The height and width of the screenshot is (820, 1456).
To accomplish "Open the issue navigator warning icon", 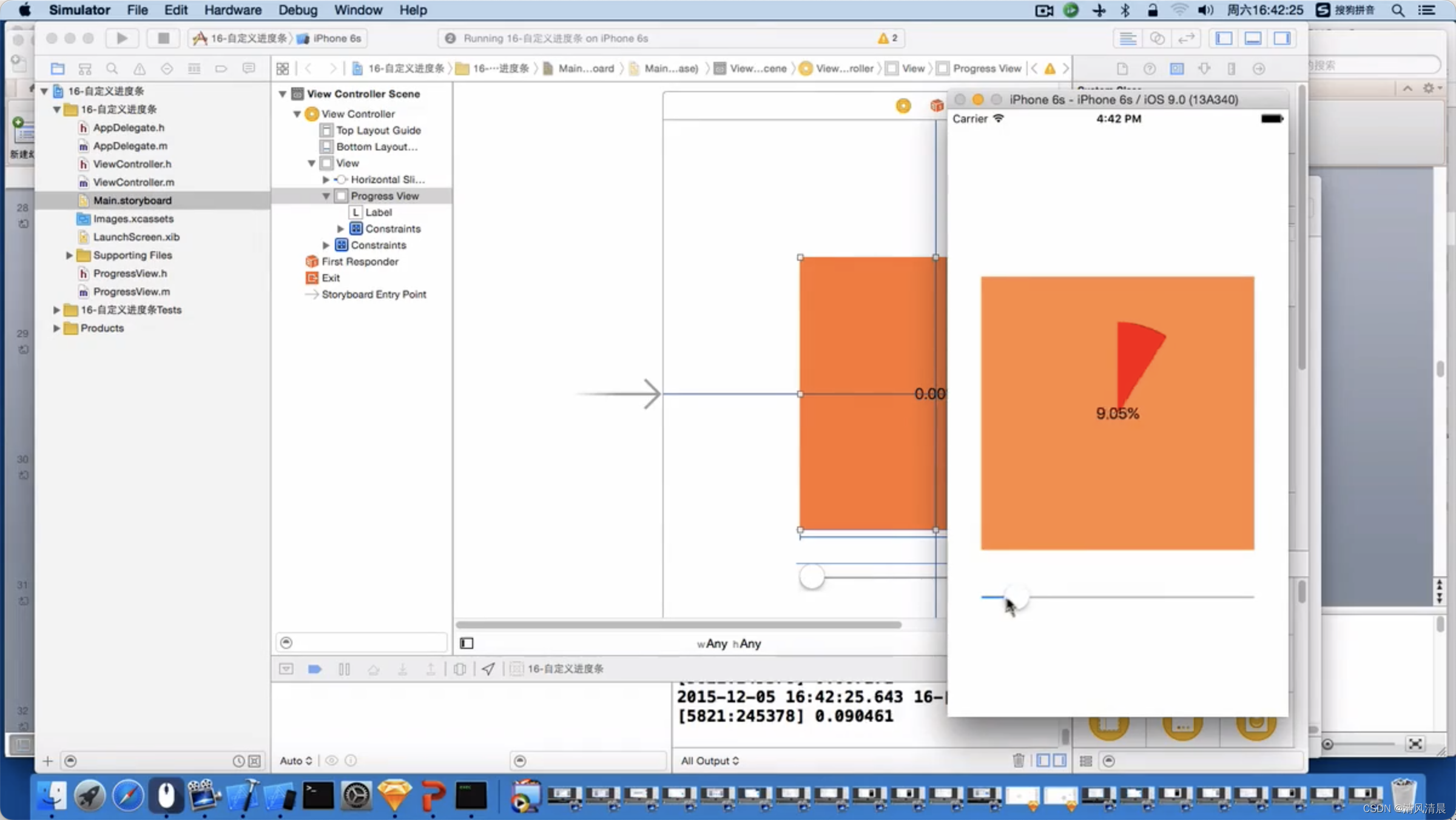I will [140, 69].
